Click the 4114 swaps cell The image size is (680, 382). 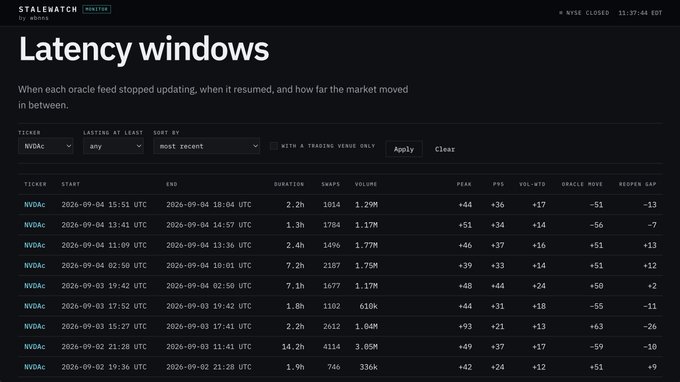pyautogui.click(x=332, y=347)
